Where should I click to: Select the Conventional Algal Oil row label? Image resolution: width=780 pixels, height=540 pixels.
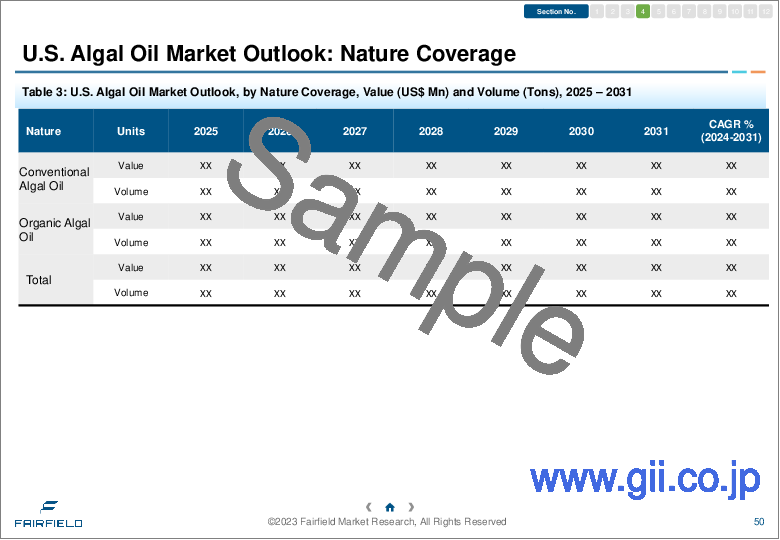tap(54, 179)
